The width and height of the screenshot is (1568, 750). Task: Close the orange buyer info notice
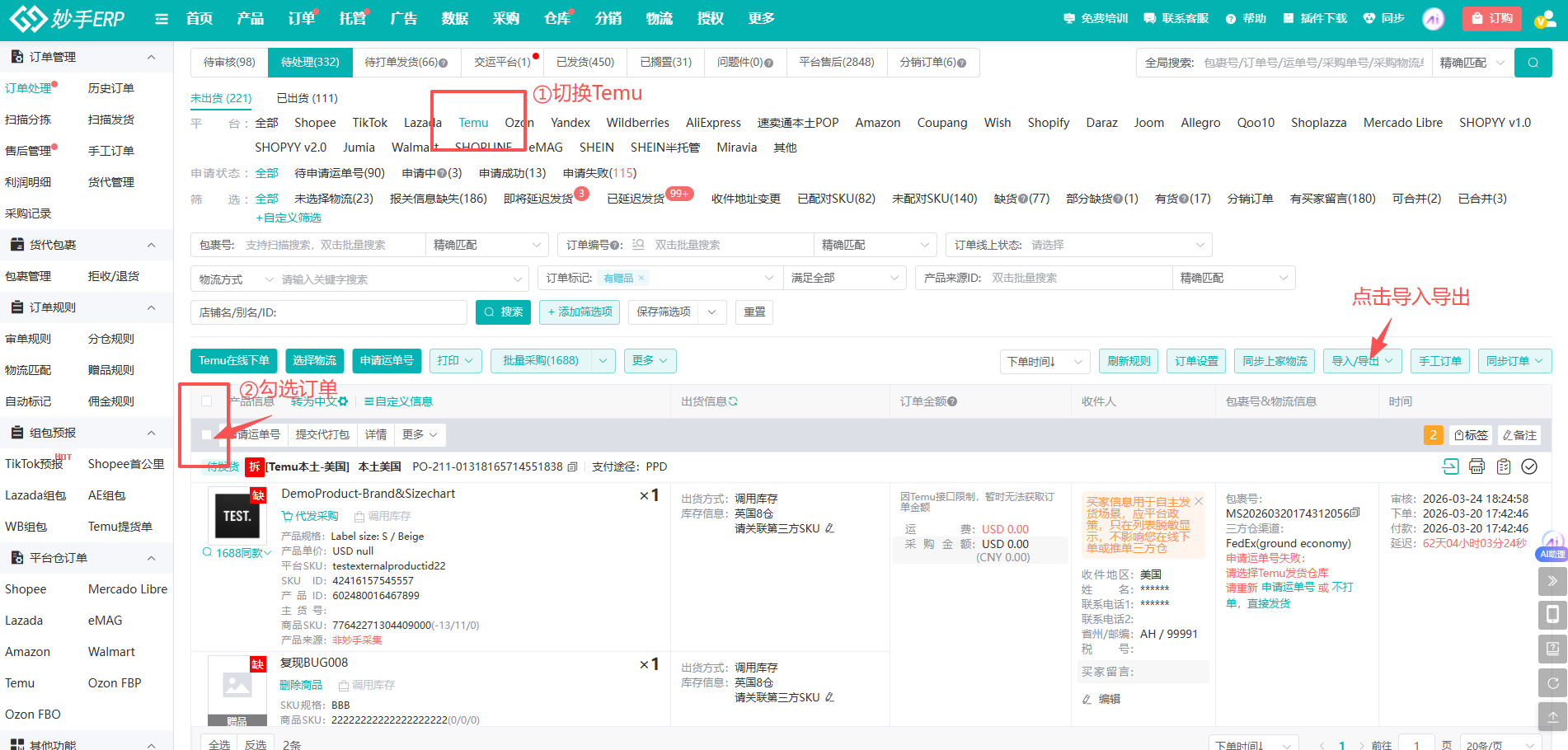(x=1199, y=501)
